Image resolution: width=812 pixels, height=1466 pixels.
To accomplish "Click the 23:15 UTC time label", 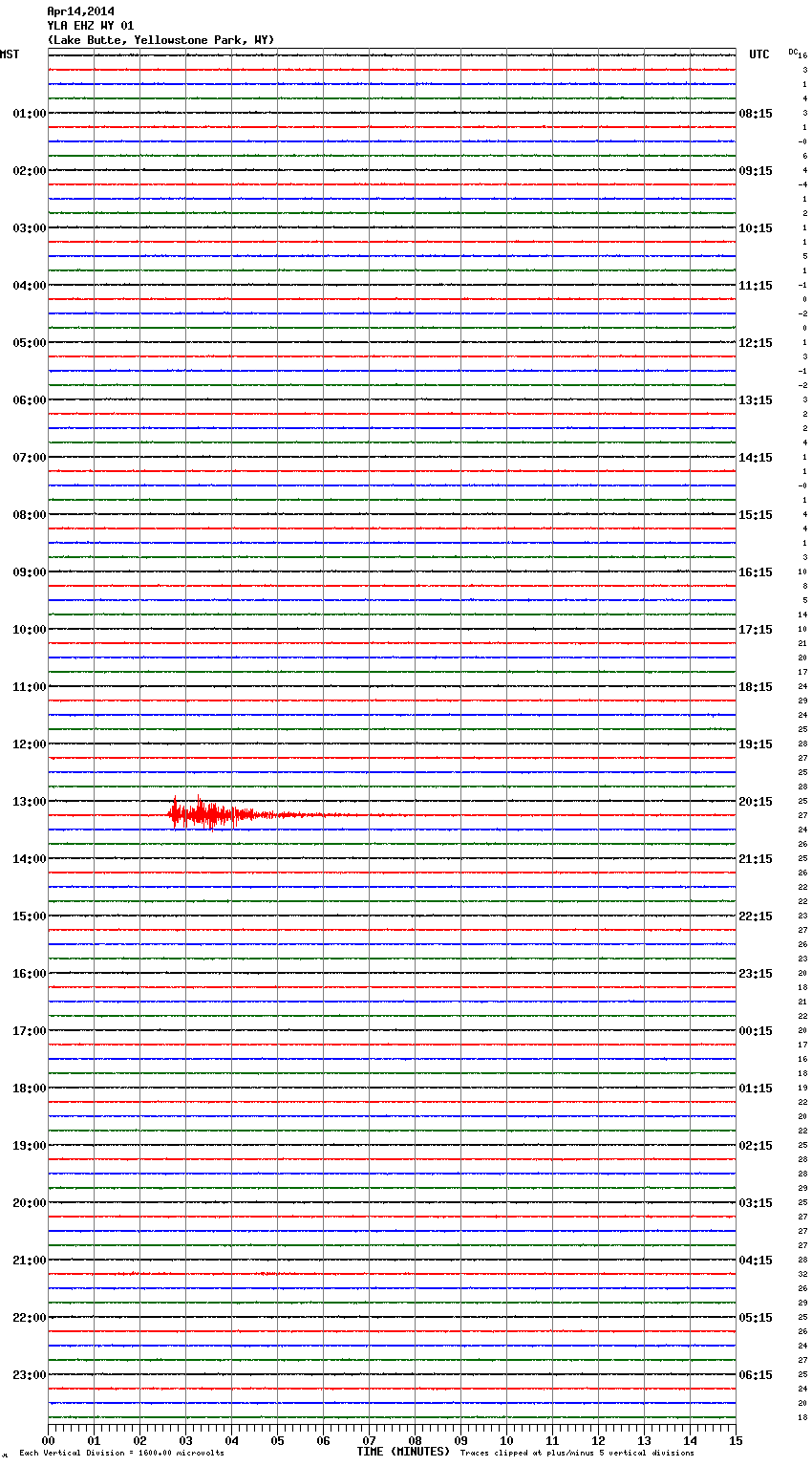I will [x=756, y=974].
